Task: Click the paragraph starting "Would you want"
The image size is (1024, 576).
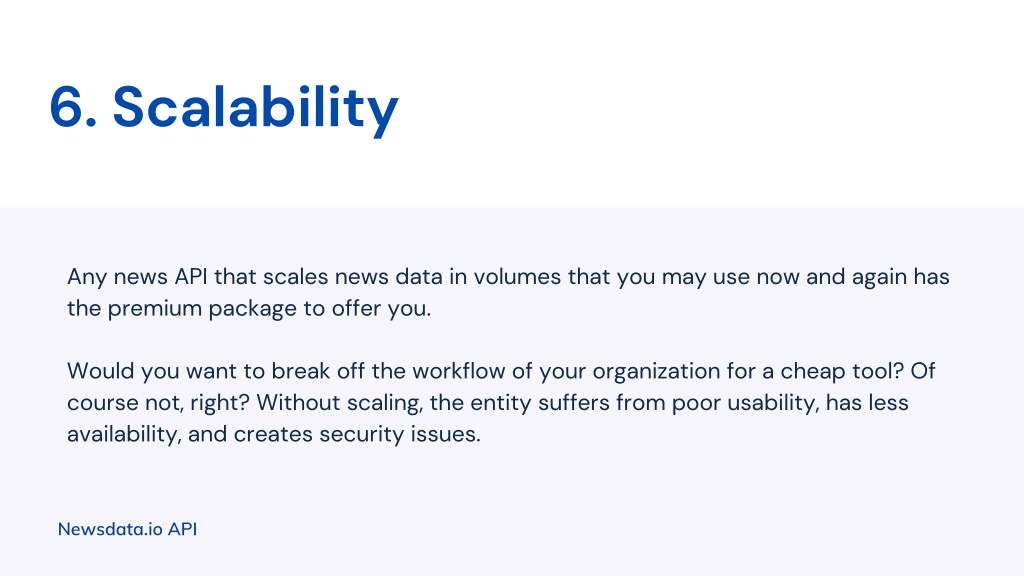Action: click(x=501, y=402)
